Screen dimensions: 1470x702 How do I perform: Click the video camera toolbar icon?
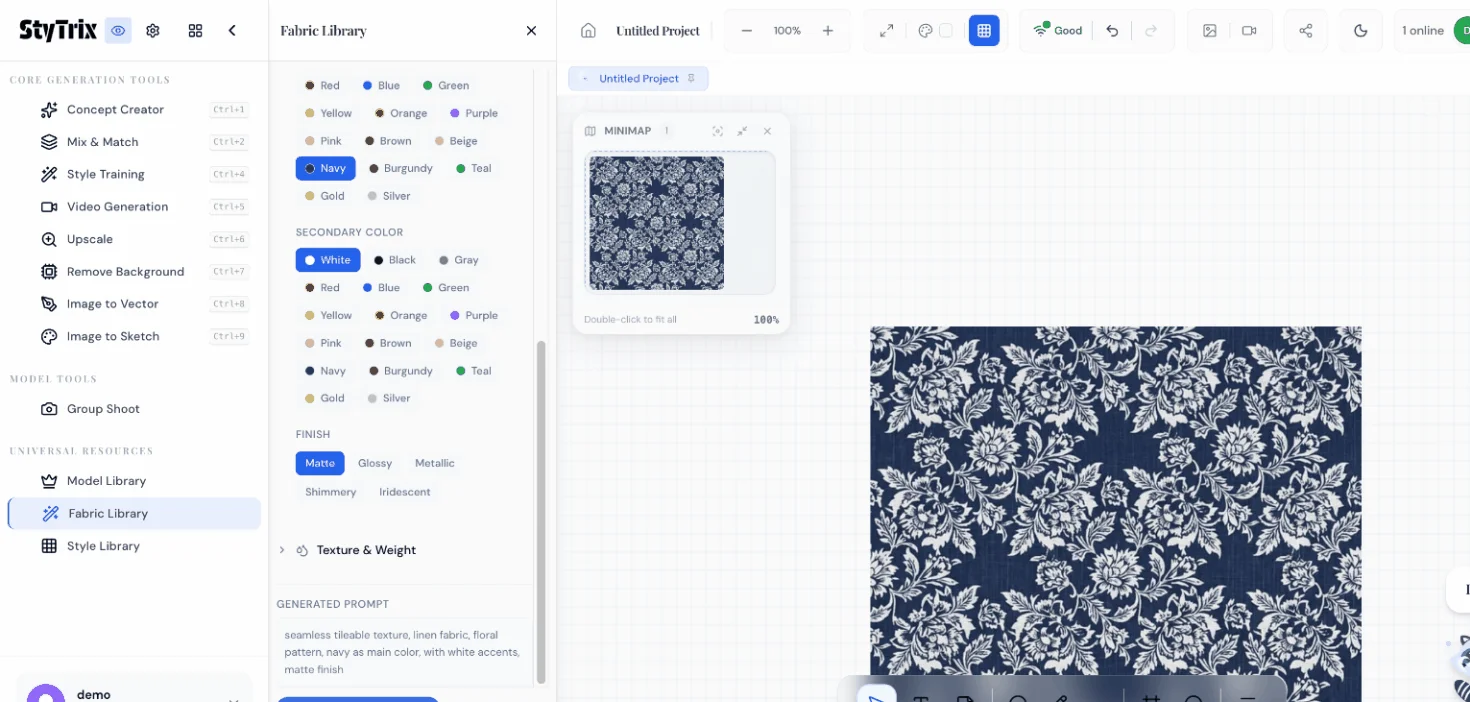point(1249,31)
